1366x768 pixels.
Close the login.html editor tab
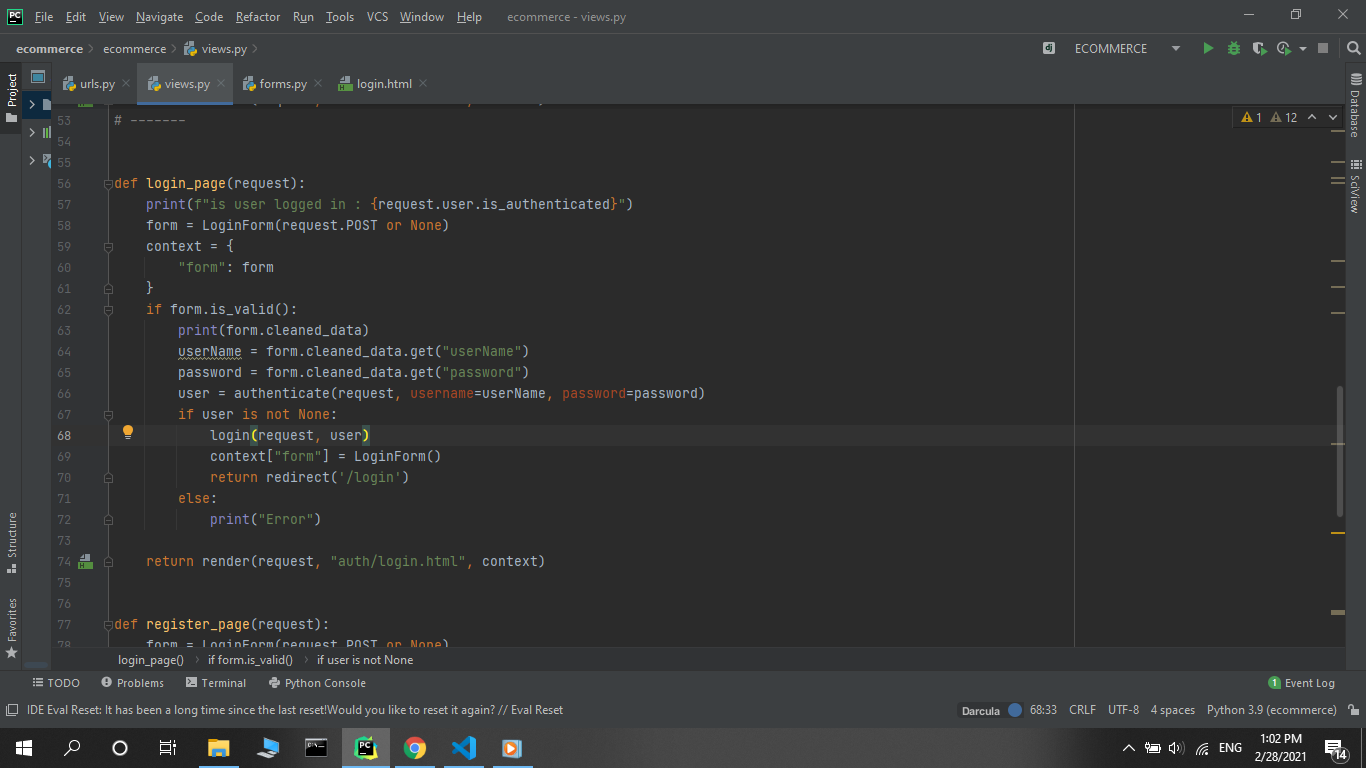tap(423, 84)
